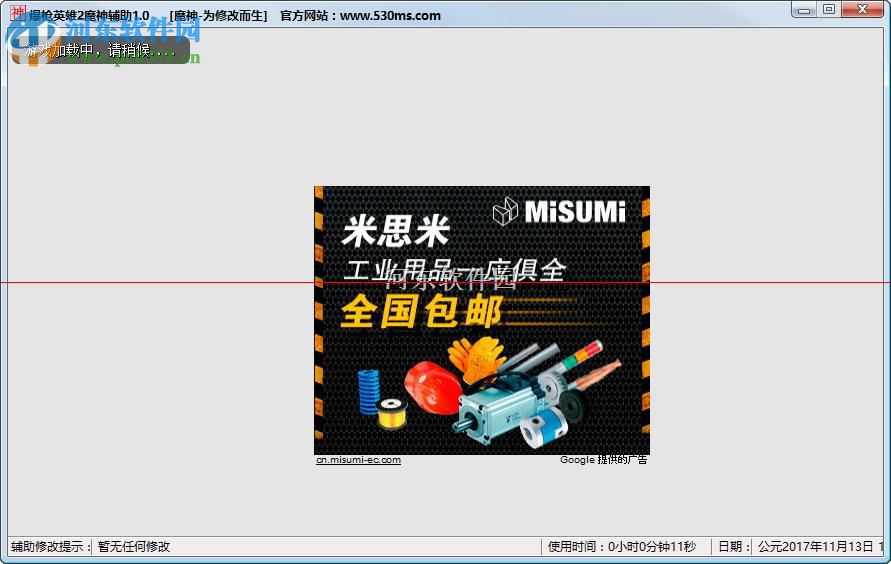Image resolution: width=891 pixels, height=564 pixels.
Task: Minimize the 魔神辅助 window
Action: click(x=803, y=10)
